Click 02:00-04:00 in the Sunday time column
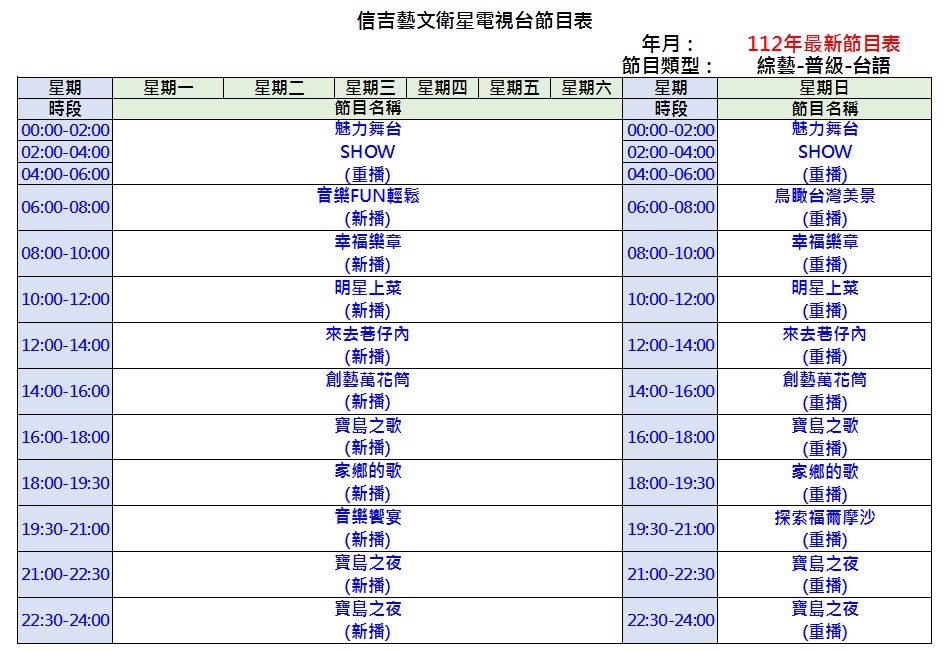945x652 pixels. [671, 152]
